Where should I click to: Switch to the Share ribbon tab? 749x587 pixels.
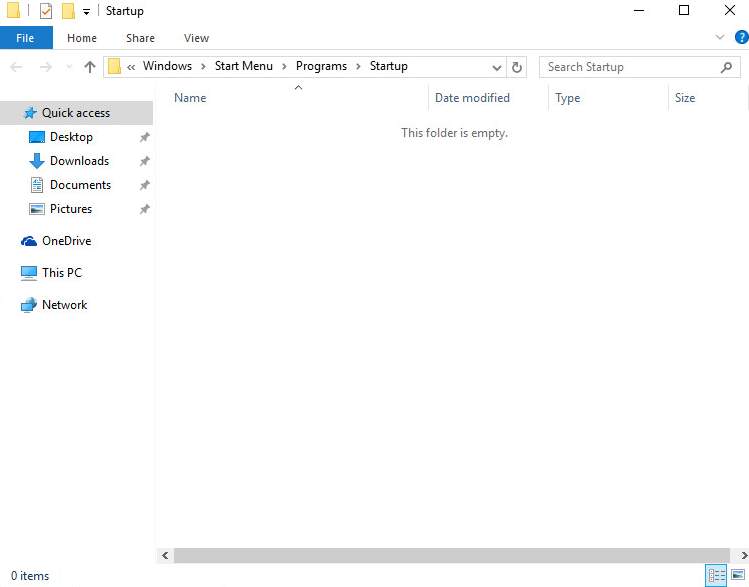pyautogui.click(x=140, y=38)
